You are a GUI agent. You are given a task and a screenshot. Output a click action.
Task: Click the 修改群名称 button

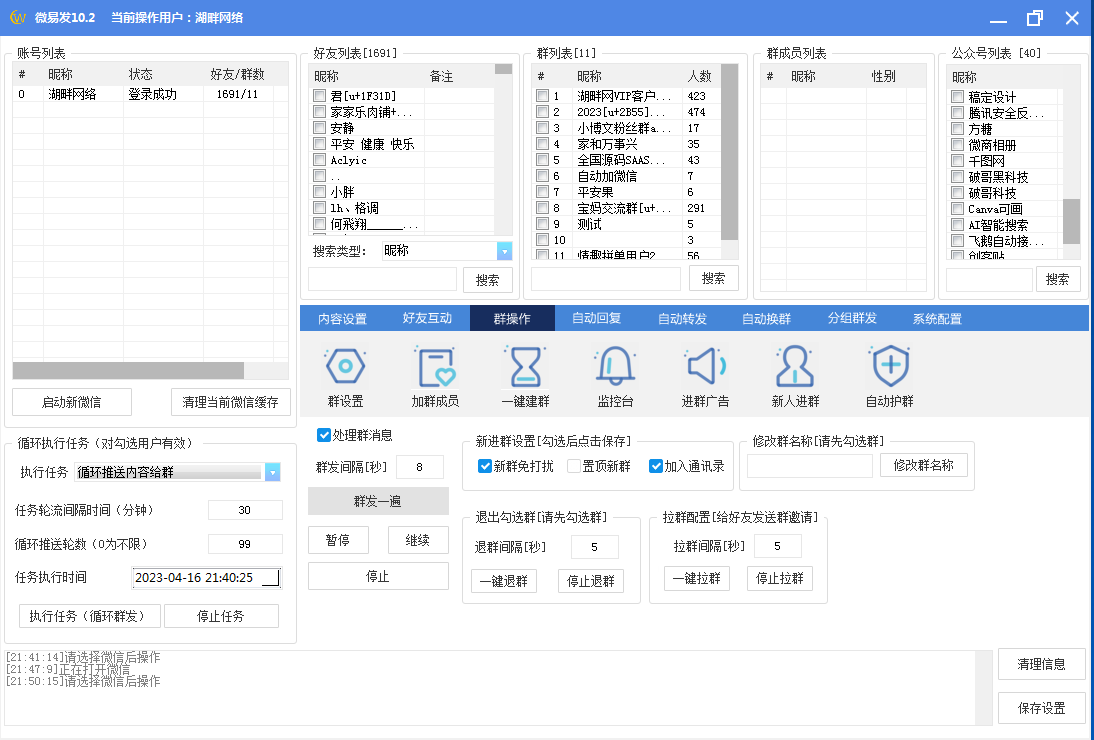tap(924, 465)
